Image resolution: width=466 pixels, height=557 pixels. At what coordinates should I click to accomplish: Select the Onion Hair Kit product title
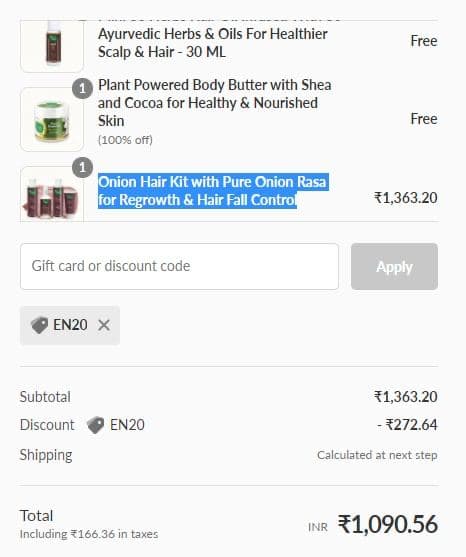(x=213, y=191)
